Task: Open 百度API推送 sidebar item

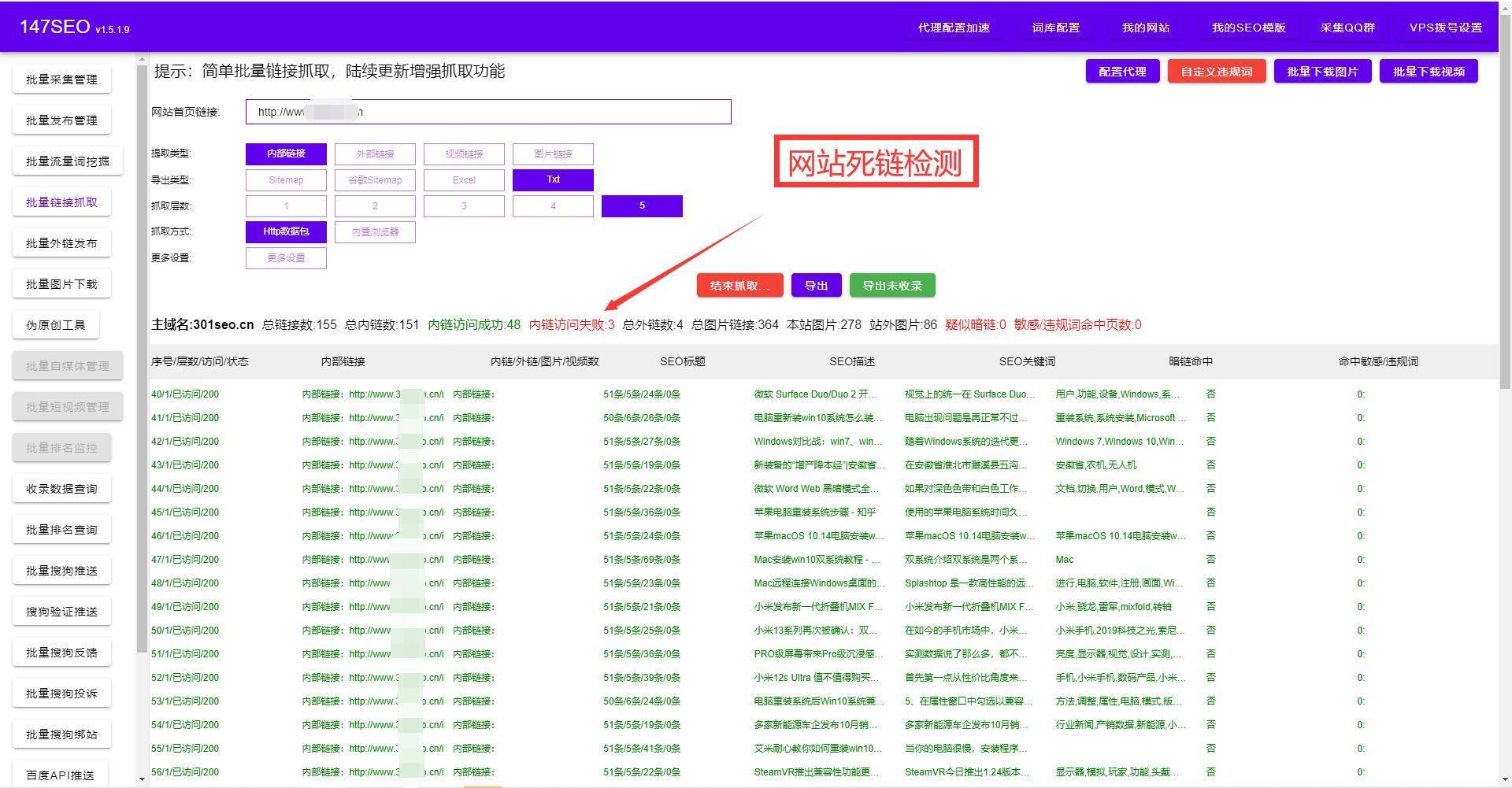Action: 60,775
